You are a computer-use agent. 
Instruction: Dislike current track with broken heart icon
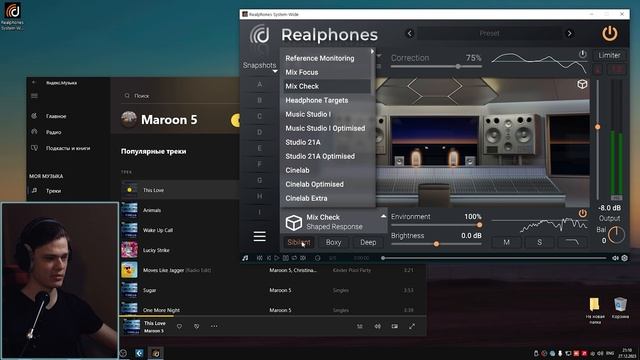196,327
